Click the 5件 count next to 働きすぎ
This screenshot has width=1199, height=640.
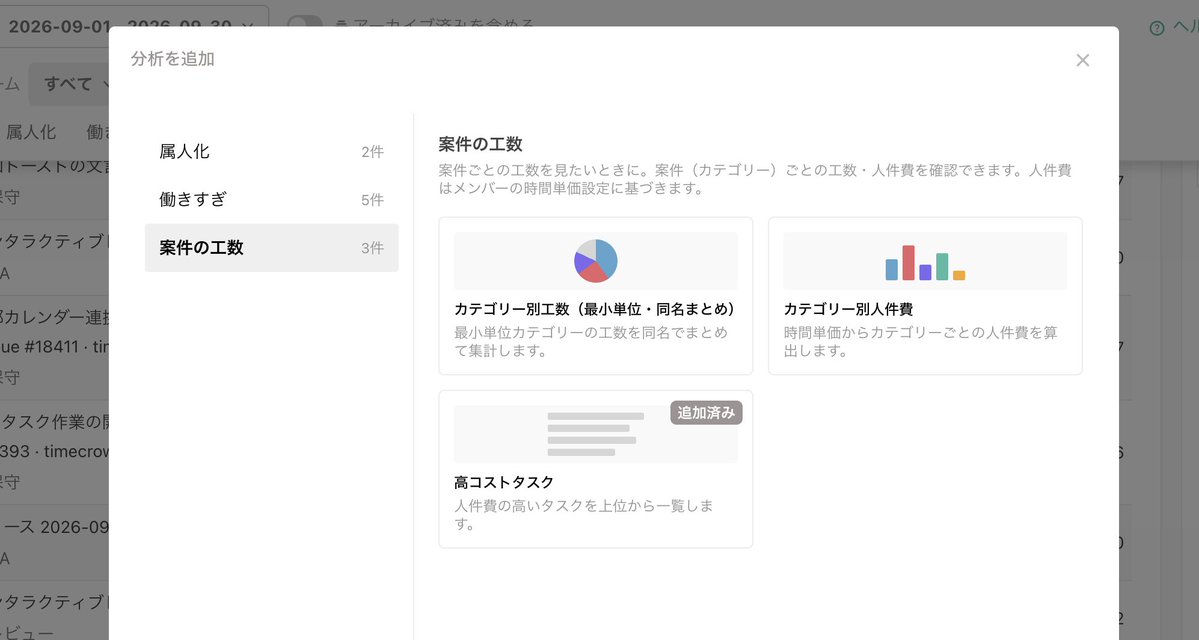coord(372,200)
